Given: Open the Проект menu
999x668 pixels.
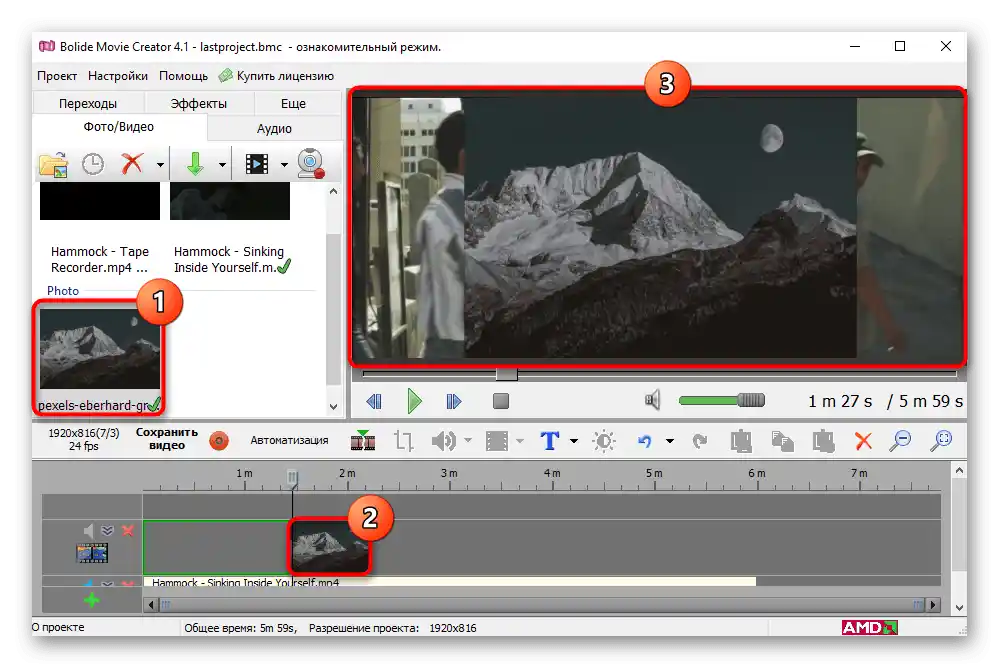Looking at the screenshot, I should point(57,76).
